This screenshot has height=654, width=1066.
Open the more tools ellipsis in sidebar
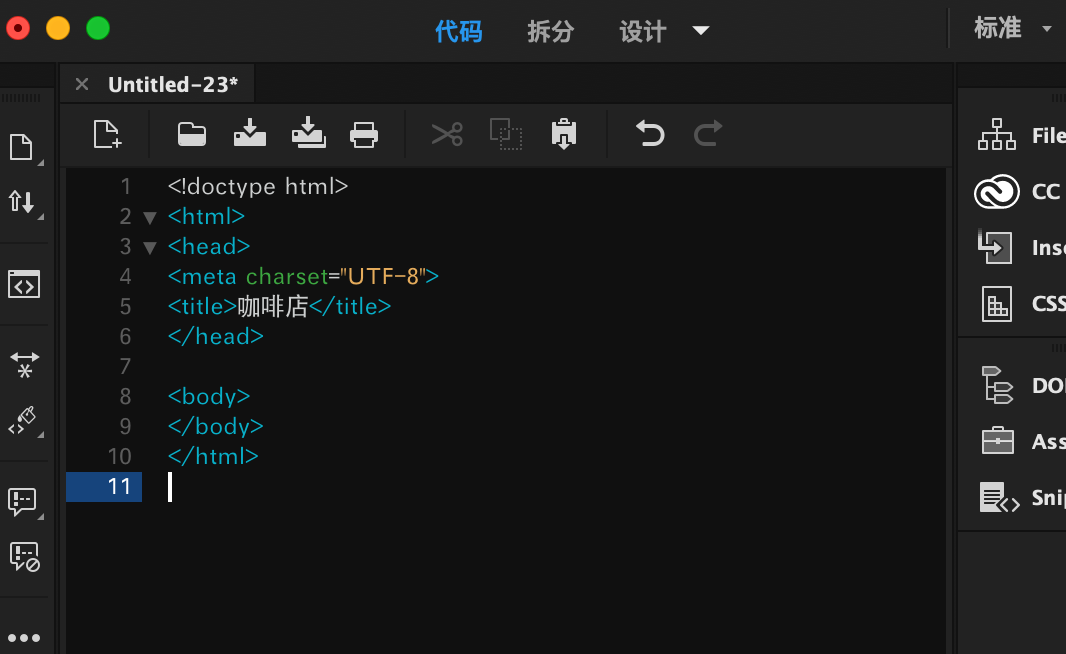[24, 638]
